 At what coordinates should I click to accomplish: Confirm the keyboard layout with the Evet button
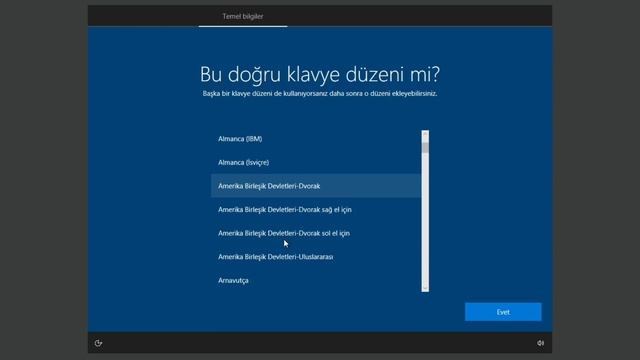coord(503,312)
